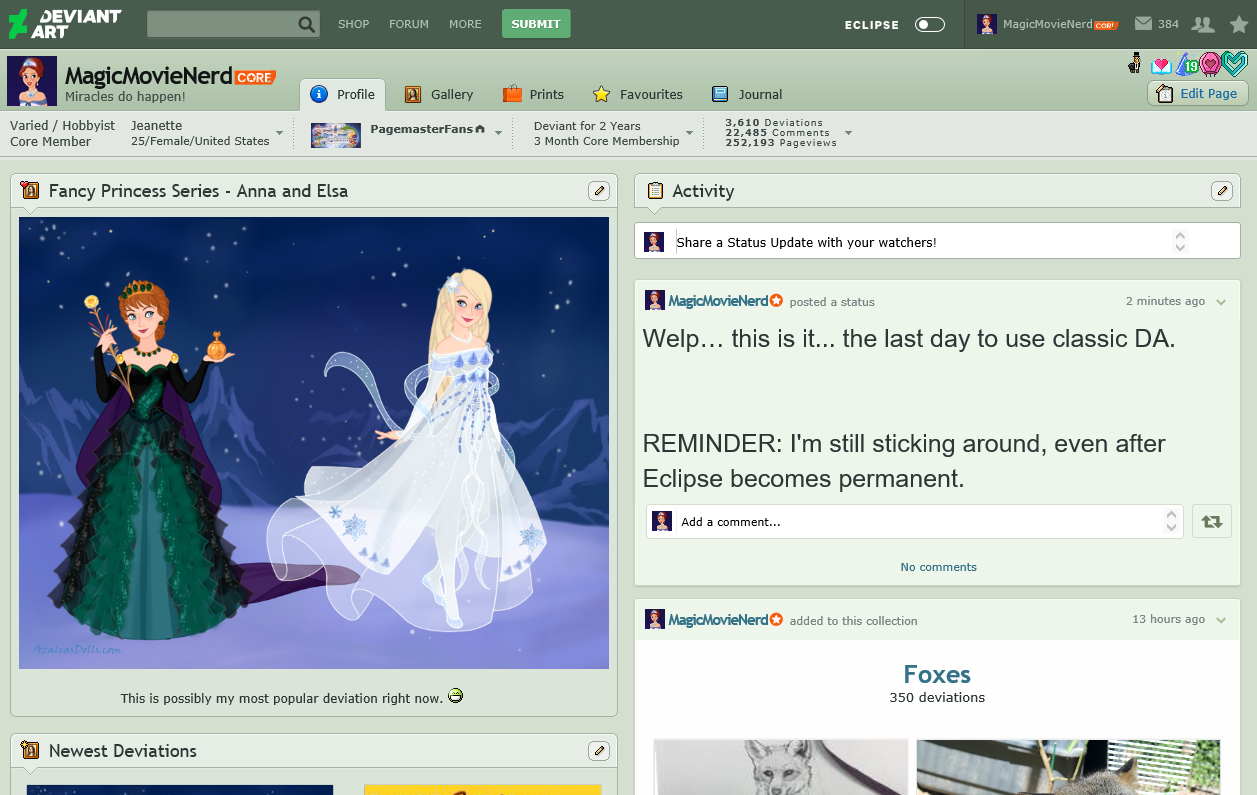Switch to the Gallery tab
Viewport: 1257px width, 795px height.
tap(439, 94)
